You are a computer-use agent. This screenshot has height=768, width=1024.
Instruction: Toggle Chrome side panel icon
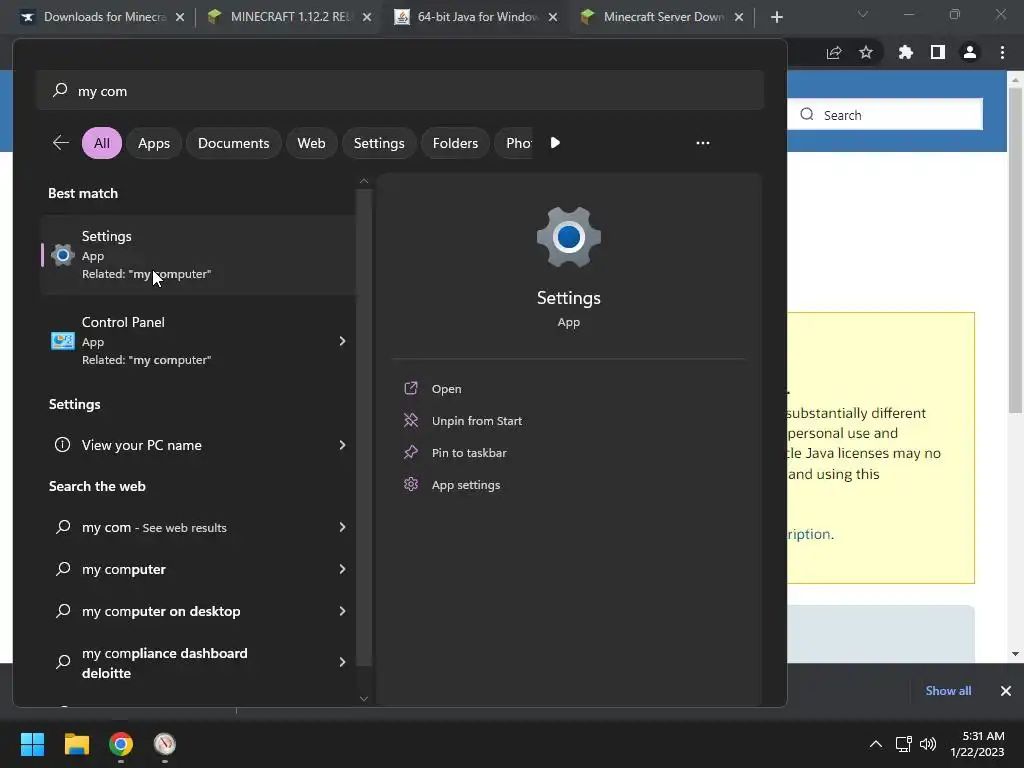938,53
